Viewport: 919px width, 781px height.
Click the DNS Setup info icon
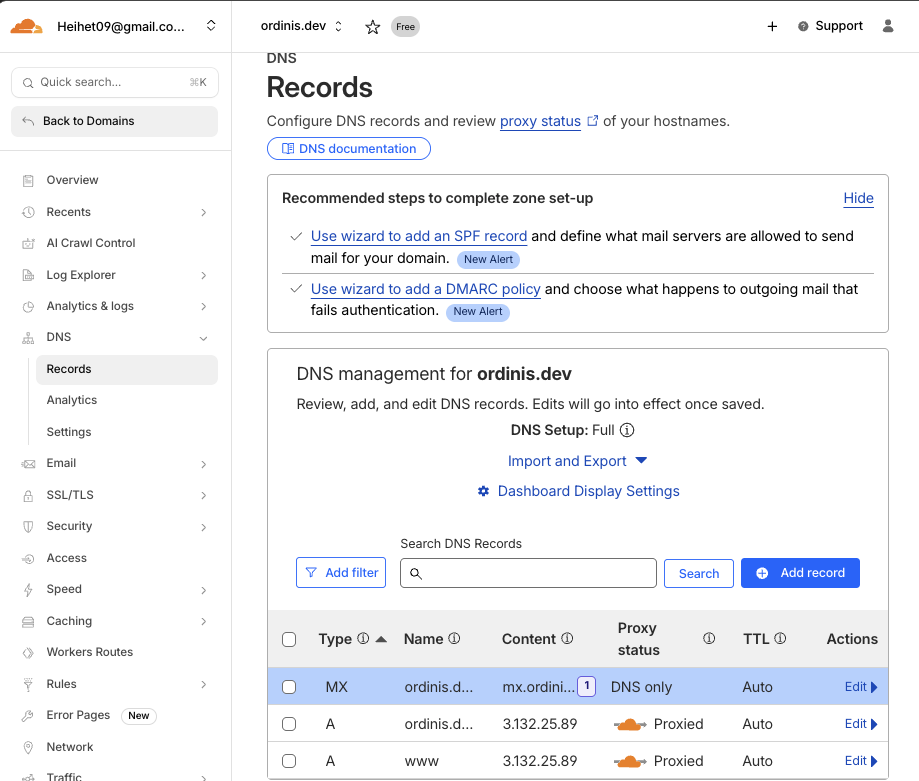point(627,431)
